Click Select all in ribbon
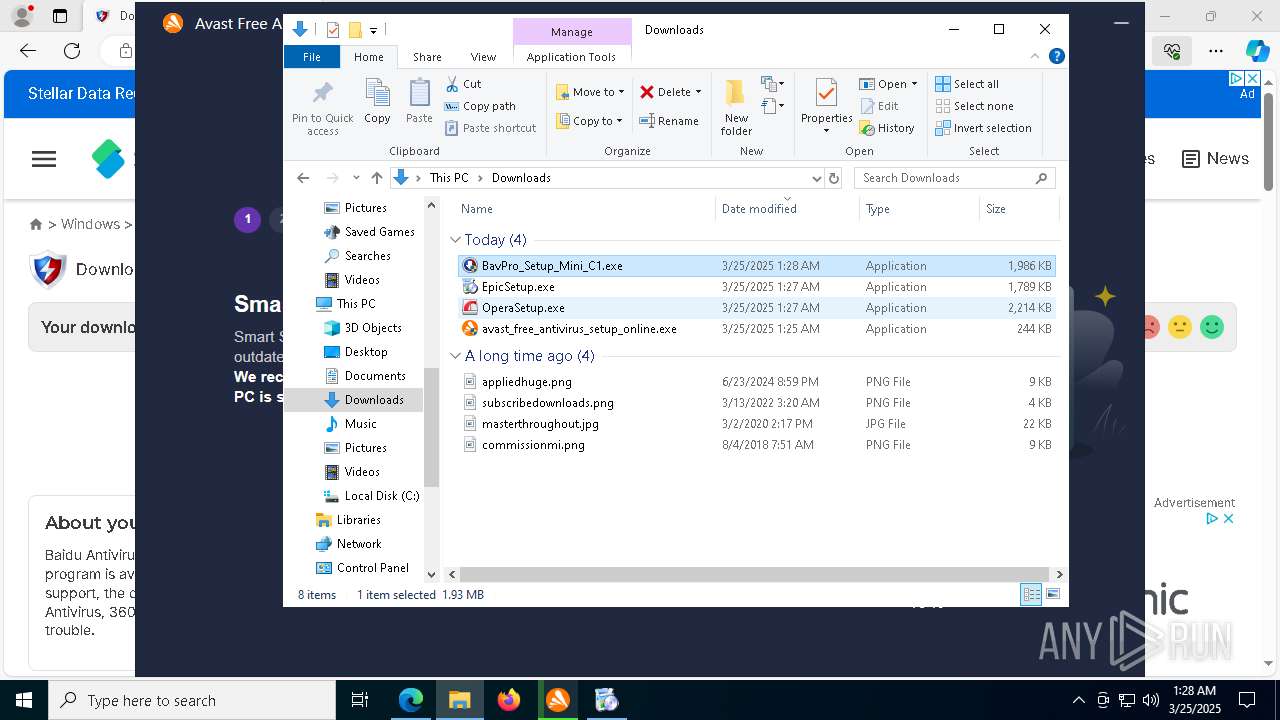 (967, 84)
